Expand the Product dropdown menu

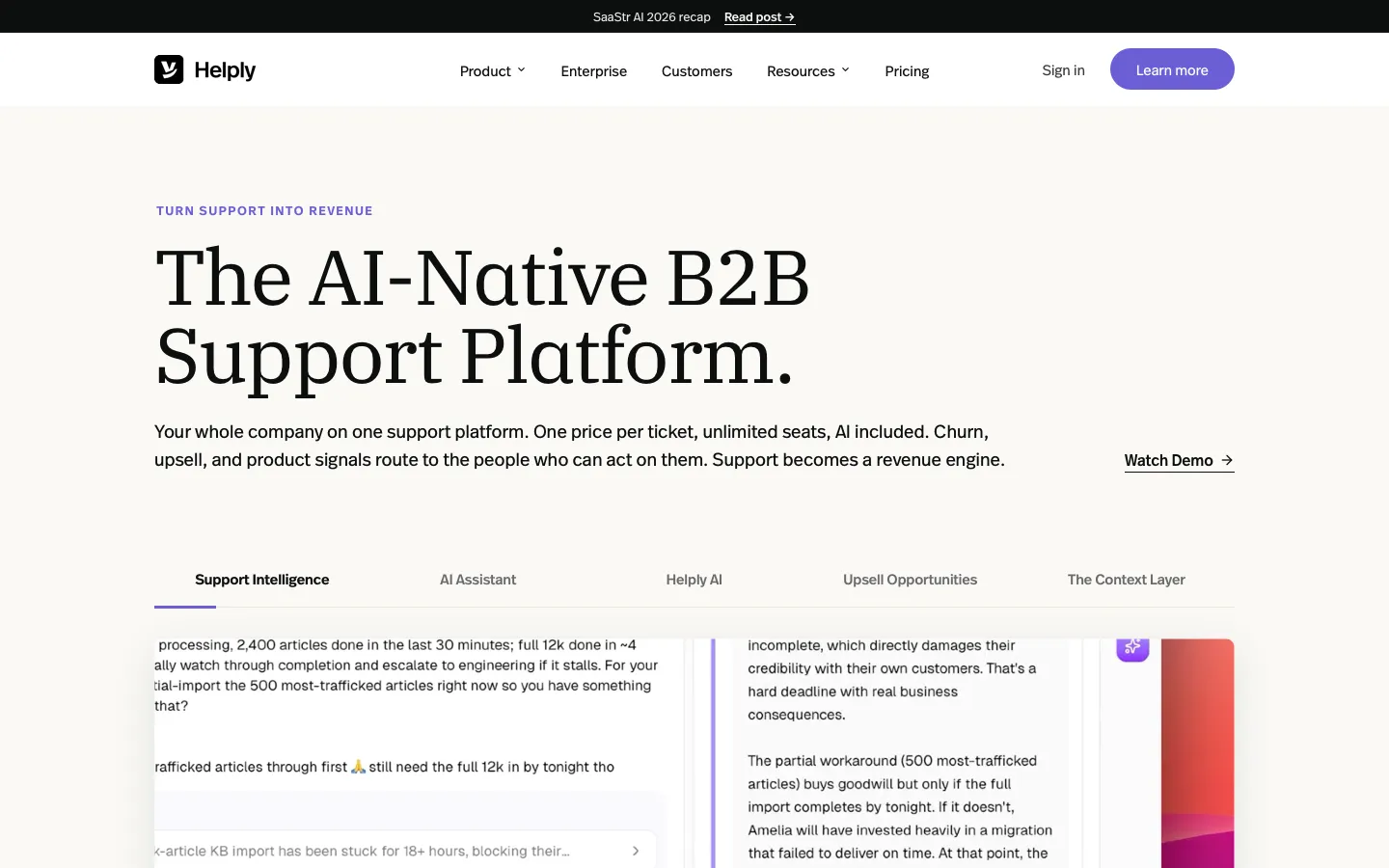(493, 70)
